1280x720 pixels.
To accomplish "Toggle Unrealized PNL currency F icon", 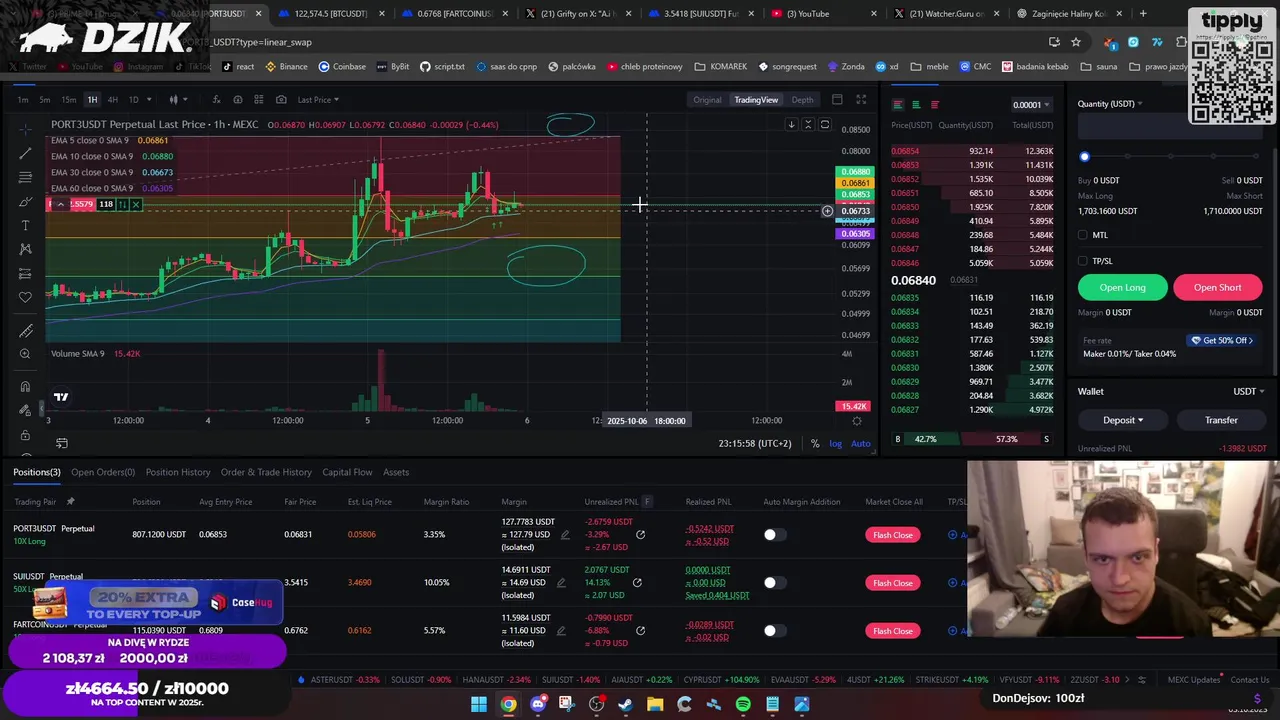I will (647, 502).
